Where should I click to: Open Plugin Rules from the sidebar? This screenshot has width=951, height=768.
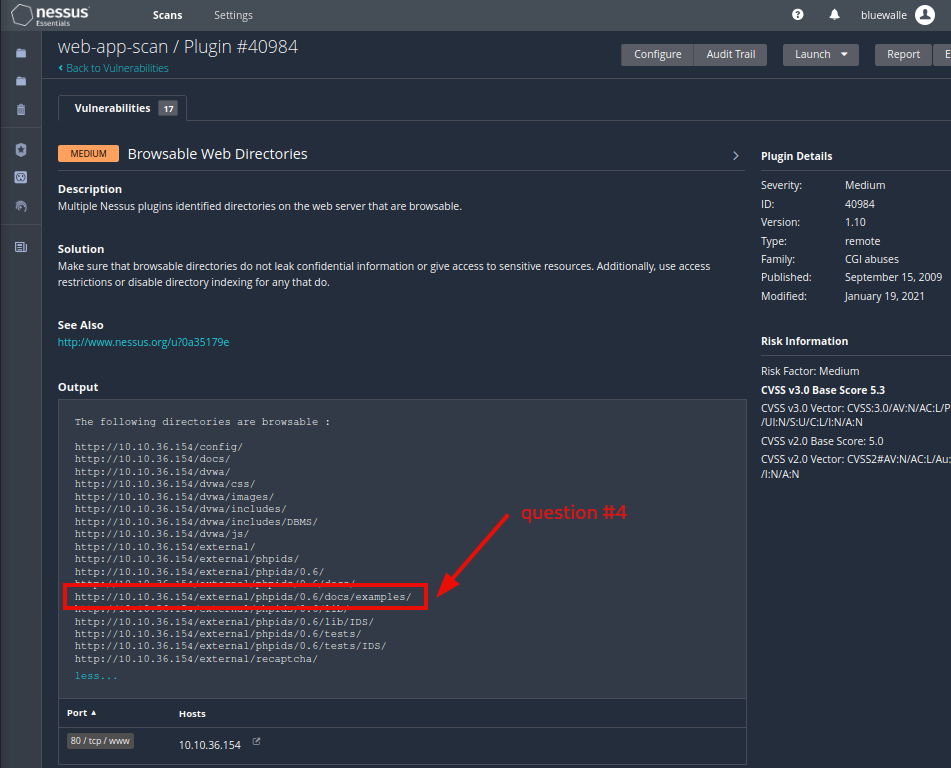pyautogui.click(x=20, y=177)
